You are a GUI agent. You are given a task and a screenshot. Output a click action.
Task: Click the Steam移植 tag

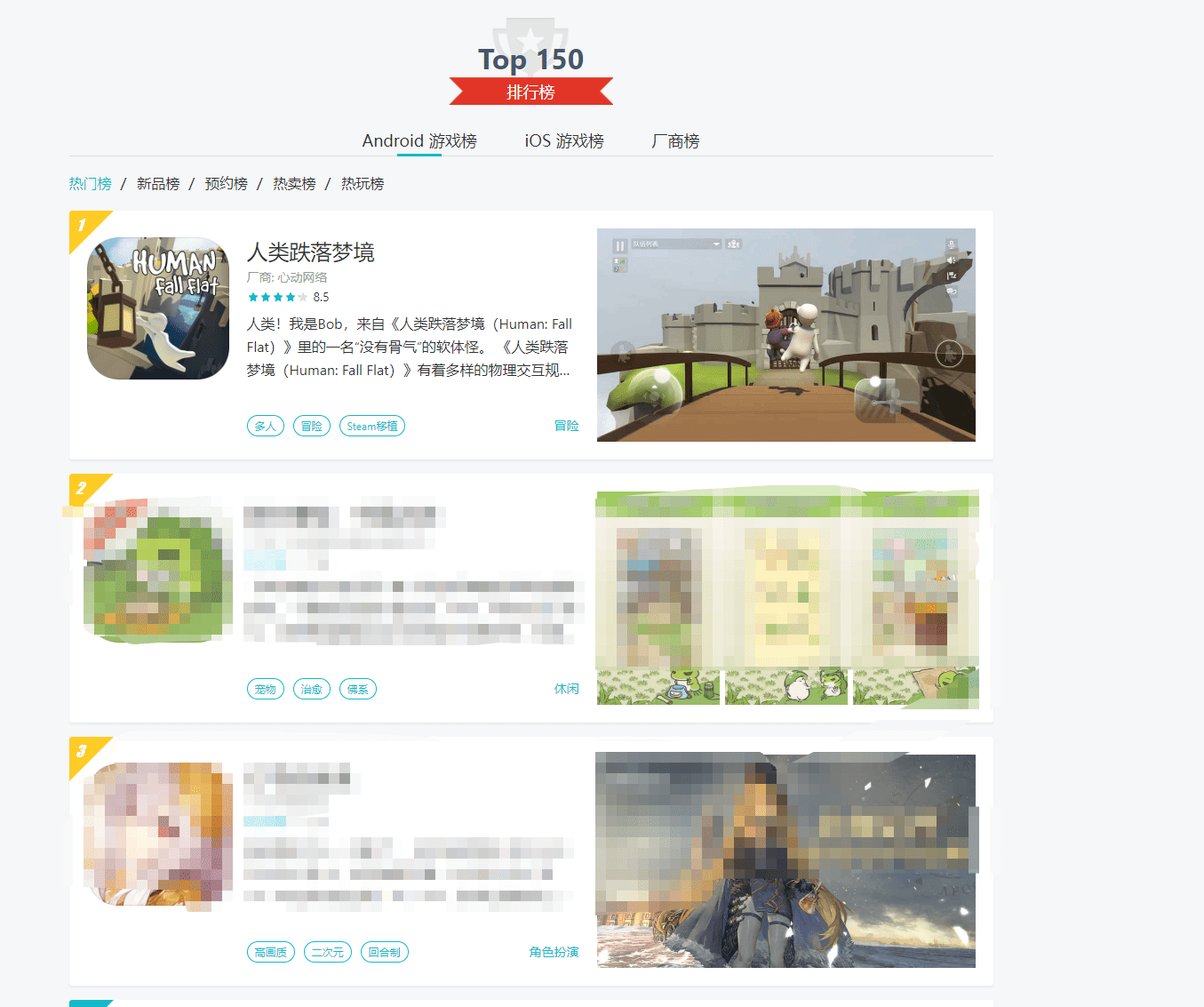tap(372, 426)
